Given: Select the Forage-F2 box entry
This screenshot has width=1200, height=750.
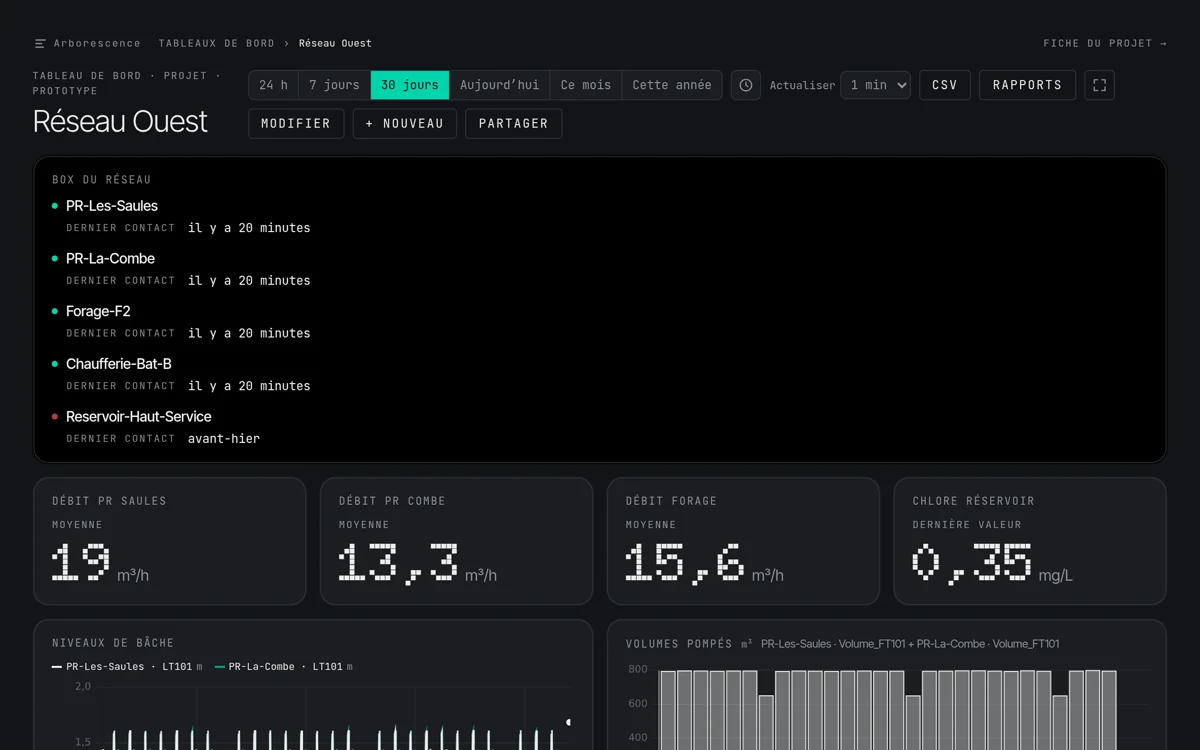Looking at the screenshot, I should tap(98, 311).
